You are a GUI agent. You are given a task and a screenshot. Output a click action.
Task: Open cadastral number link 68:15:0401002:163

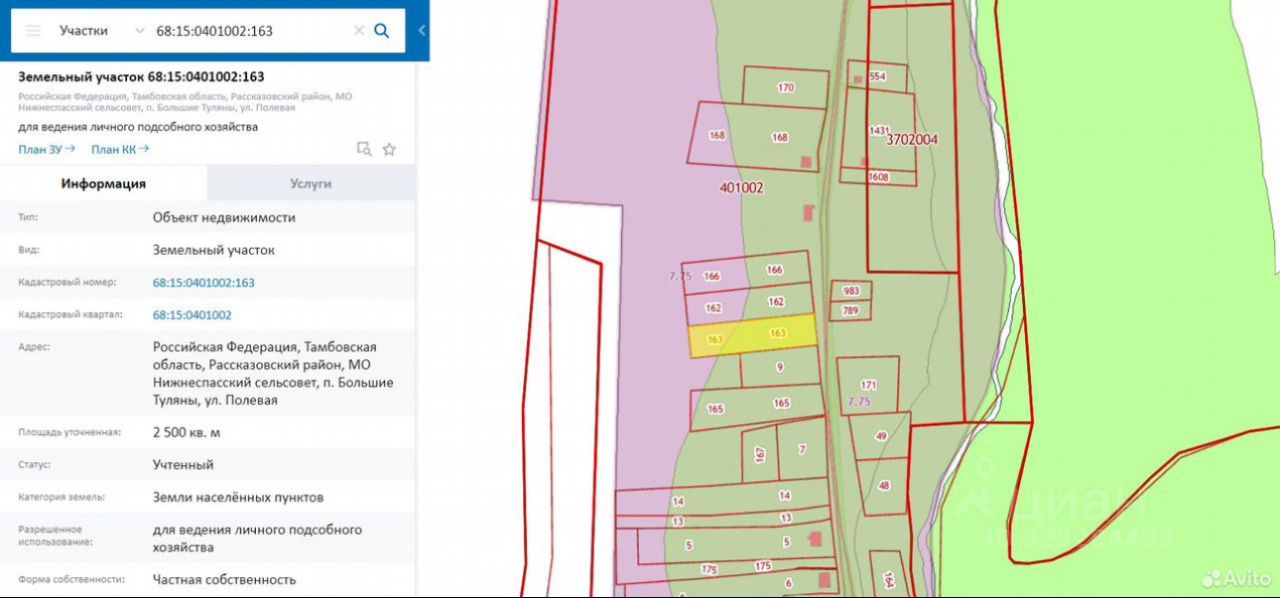204,283
